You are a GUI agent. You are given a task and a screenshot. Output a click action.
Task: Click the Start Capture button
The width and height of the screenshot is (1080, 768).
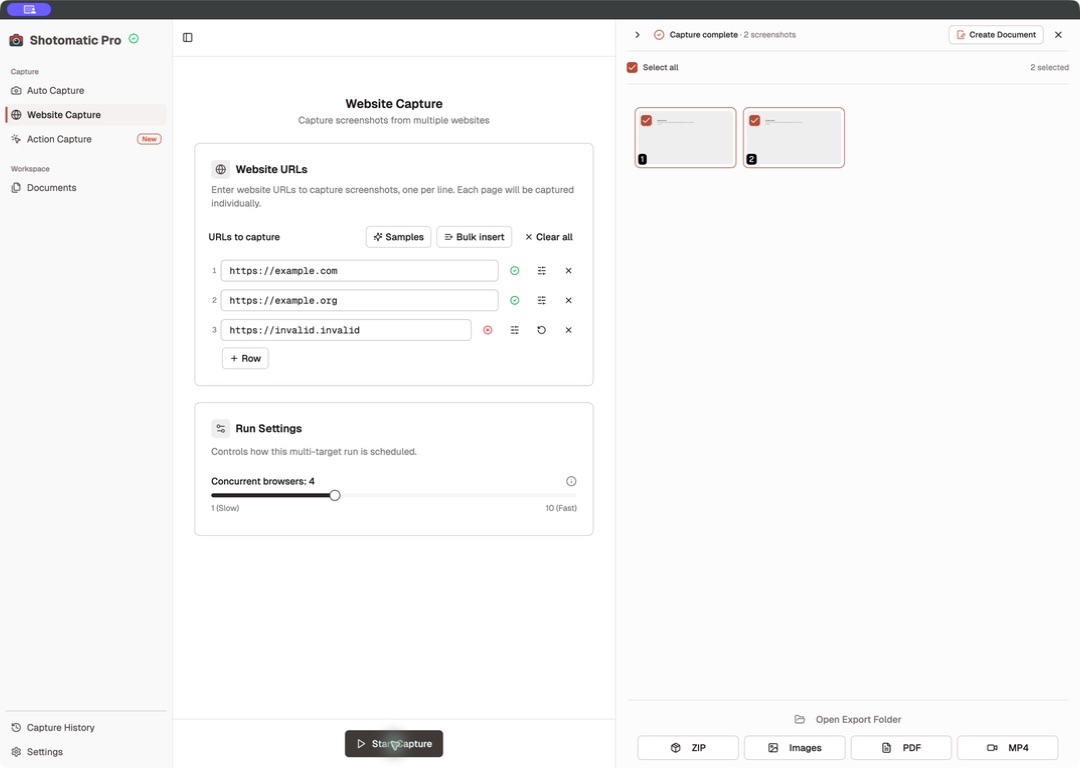click(394, 744)
